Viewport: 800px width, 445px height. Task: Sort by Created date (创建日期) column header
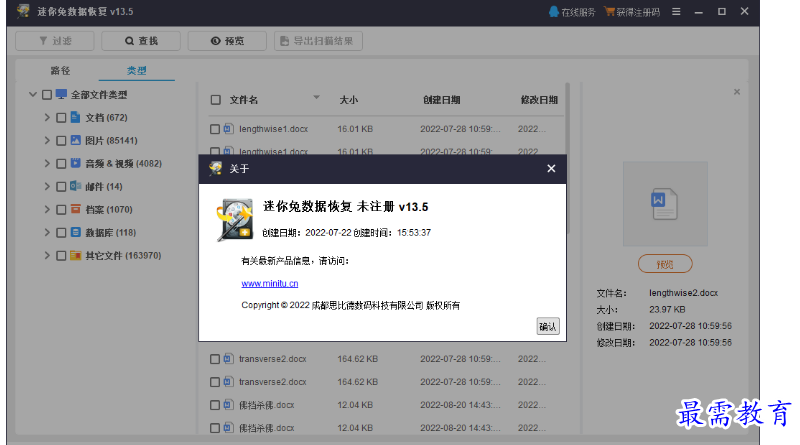click(x=442, y=100)
